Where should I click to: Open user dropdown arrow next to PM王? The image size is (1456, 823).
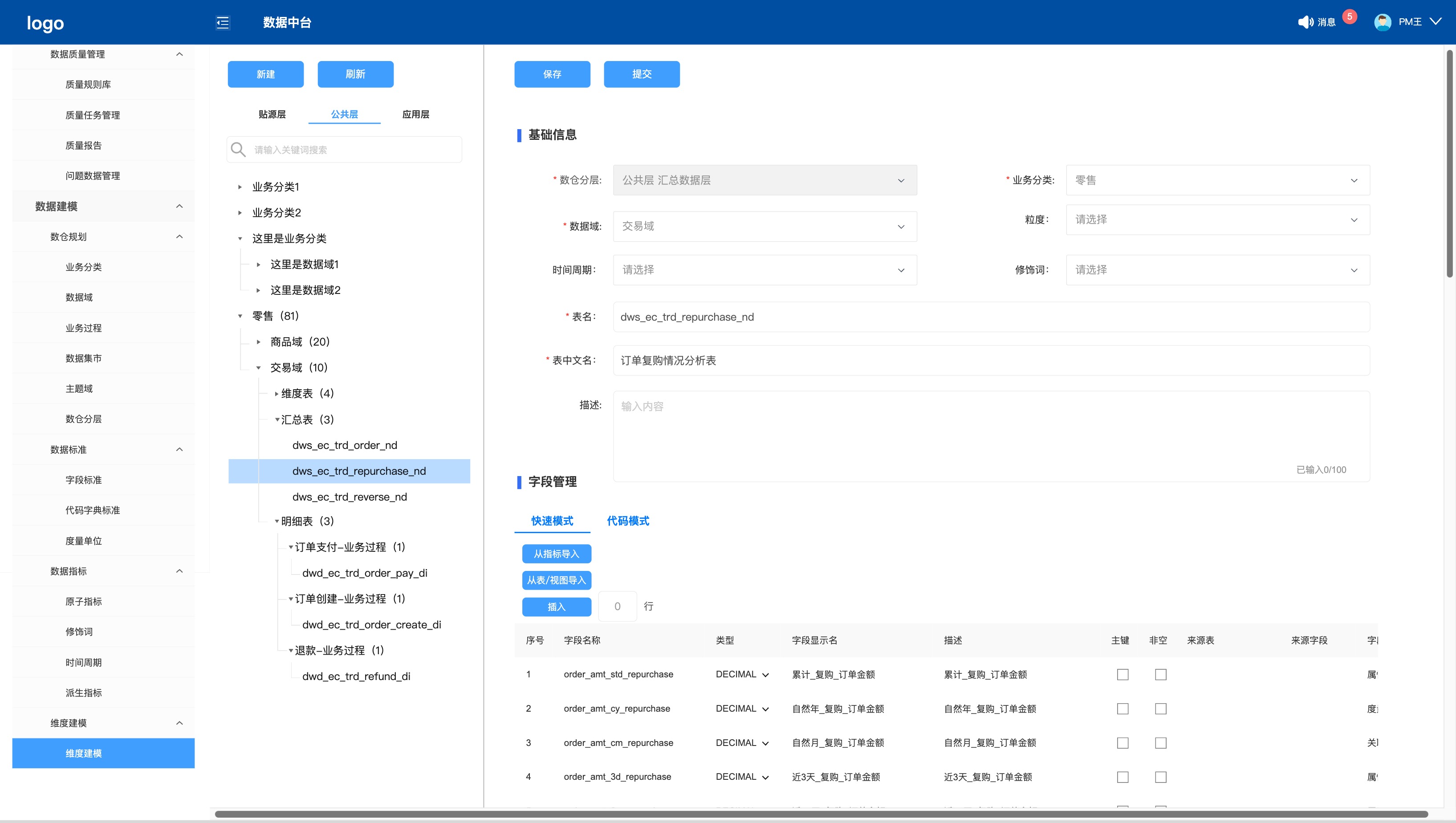(x=1436, y=21)
